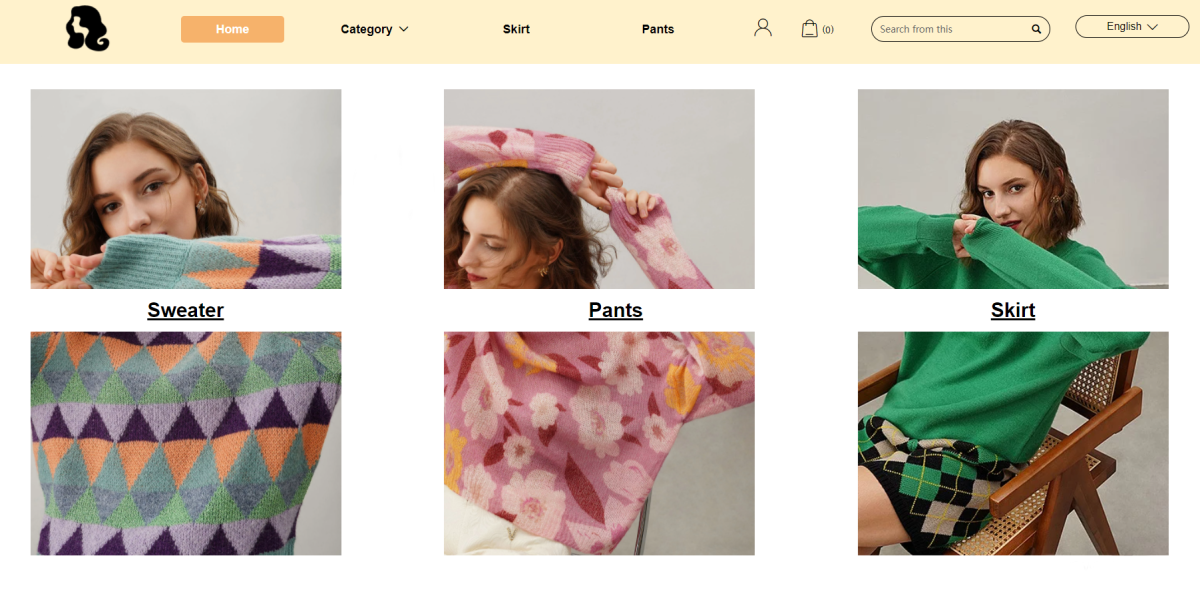Open the Pants category heading link
Viewport: 1200px width, 606px height.
(x=615, y=310)
